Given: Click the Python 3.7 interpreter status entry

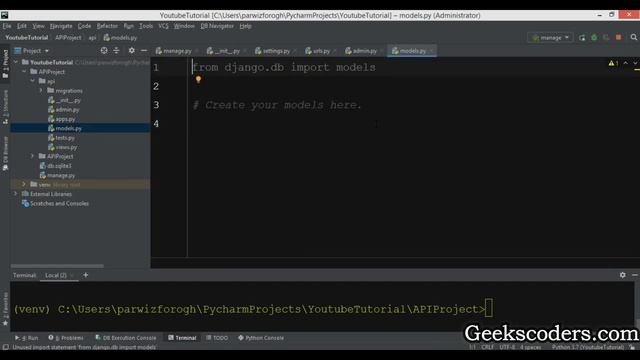Looking at the screenshot, I should (x=588, y=347).
